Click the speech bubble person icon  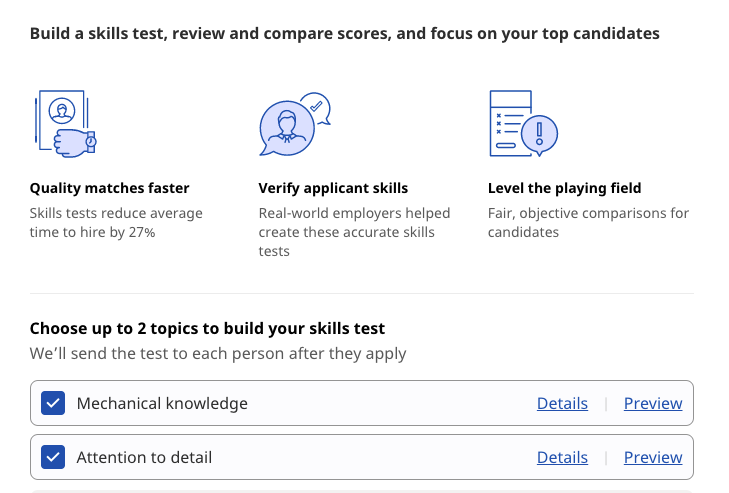coord(293,124)
